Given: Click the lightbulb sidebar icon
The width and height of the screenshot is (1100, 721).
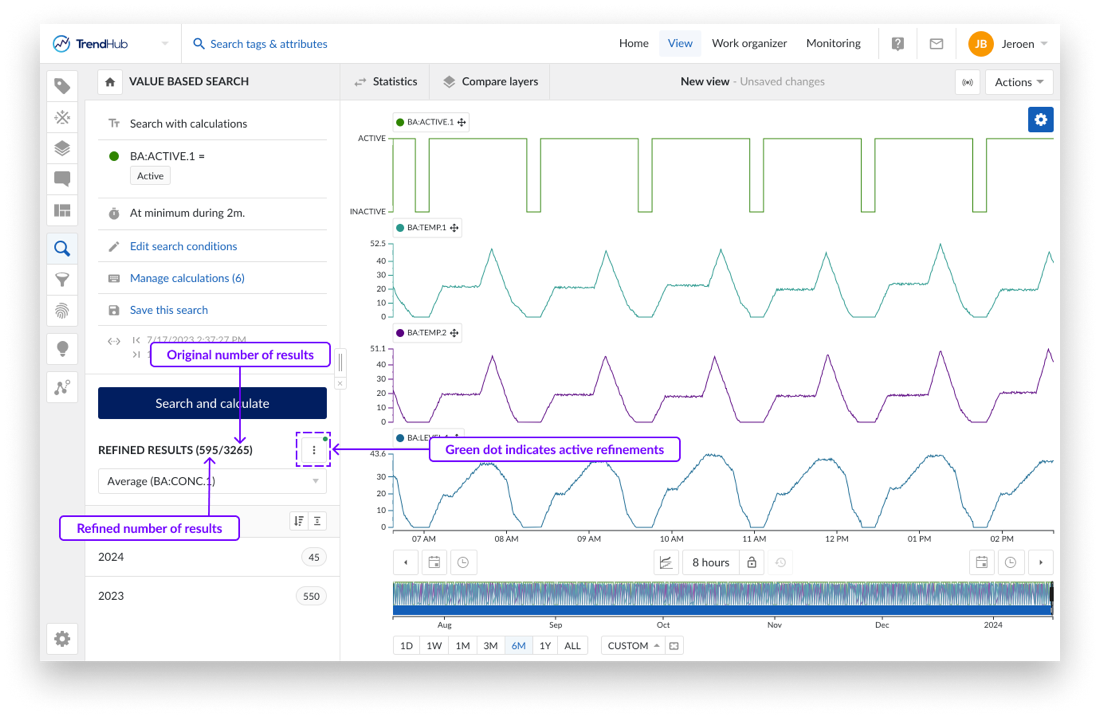Looking at the screenshot, I should [62, 348].
